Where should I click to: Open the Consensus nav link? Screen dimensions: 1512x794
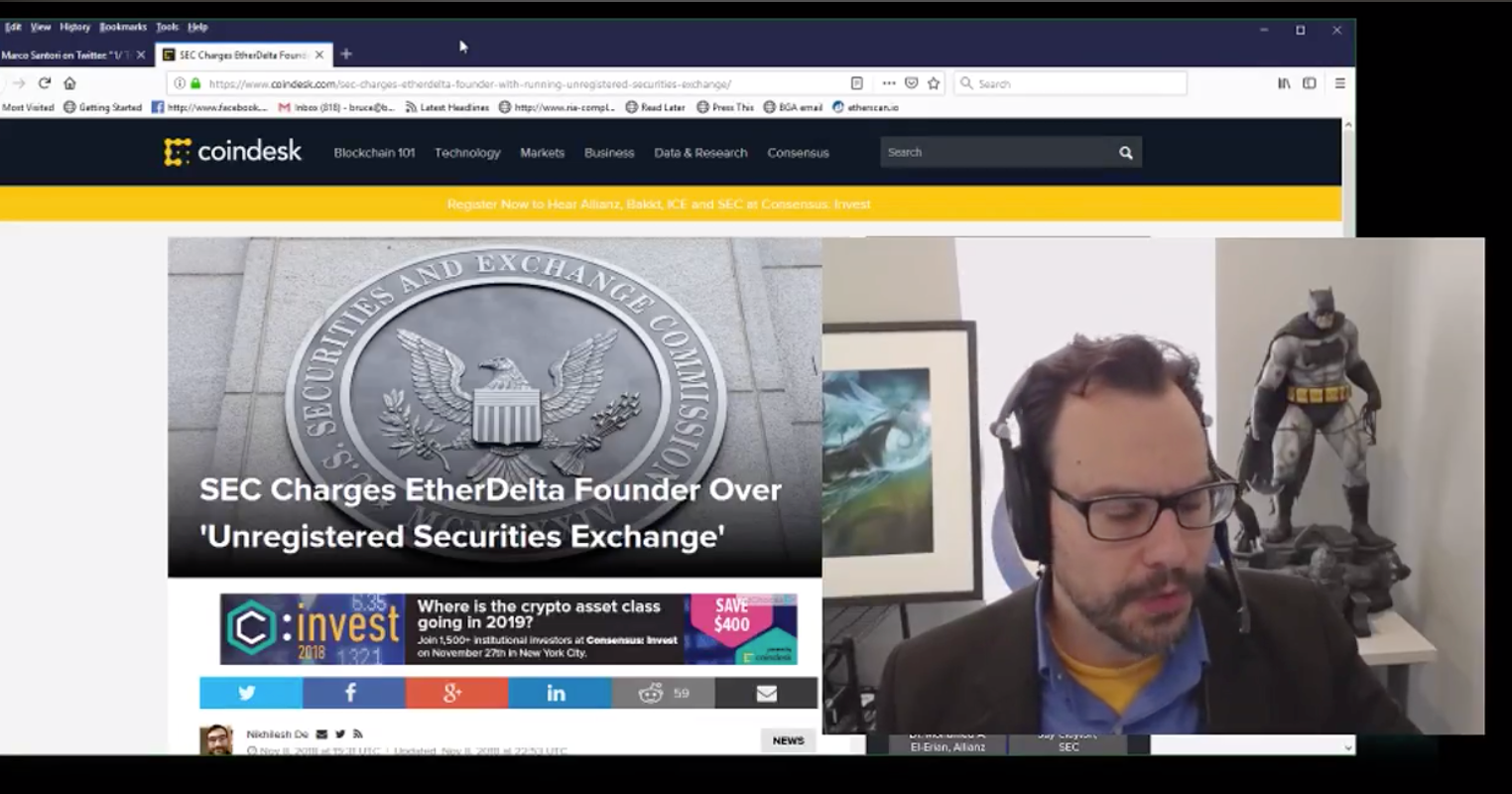pos(798,153)
